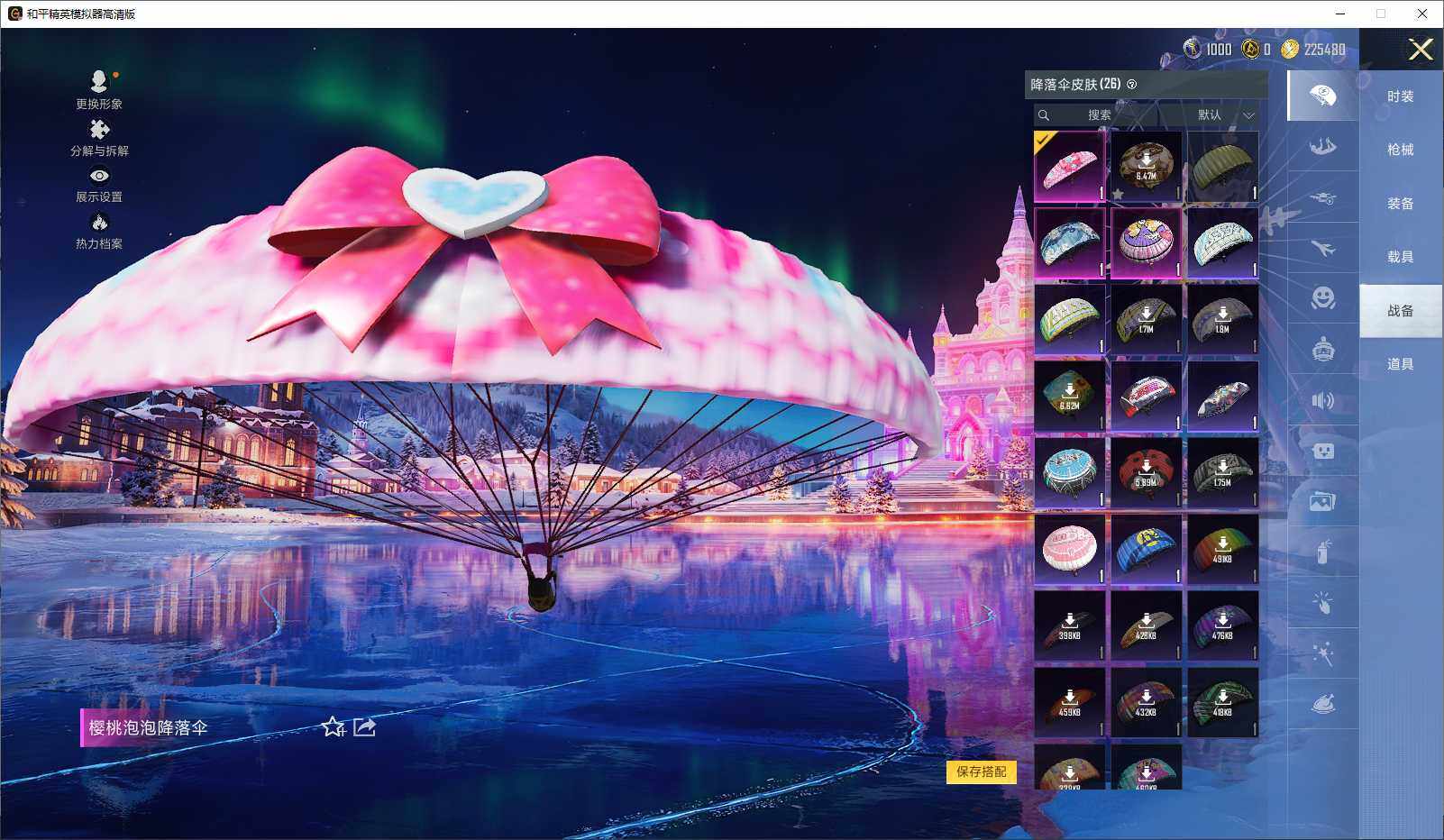Select the drone category icon
The width and height of the screenshot is (1444, 840).
(x=1323, y=197)
